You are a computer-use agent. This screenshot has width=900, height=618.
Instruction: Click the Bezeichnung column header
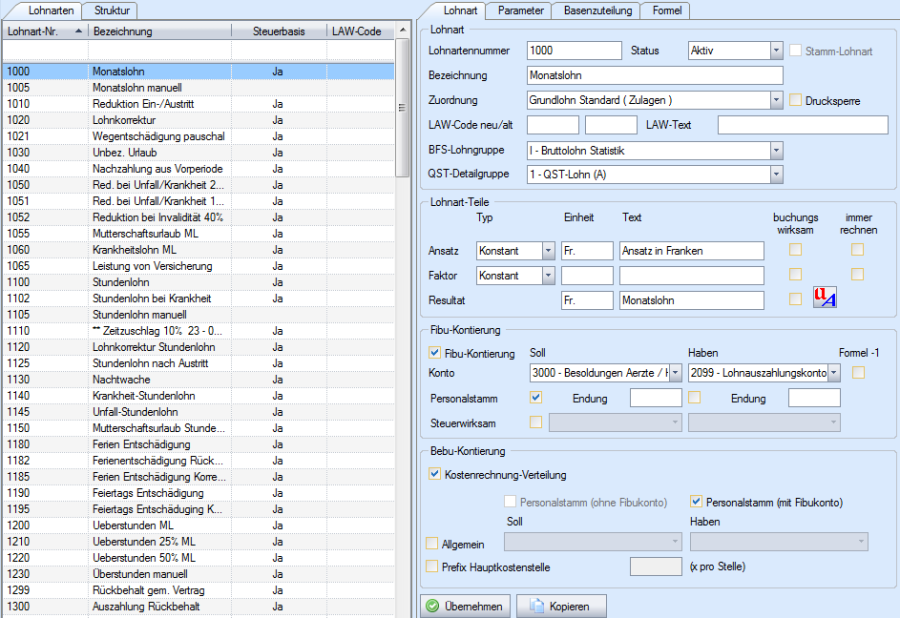(160, 32)
